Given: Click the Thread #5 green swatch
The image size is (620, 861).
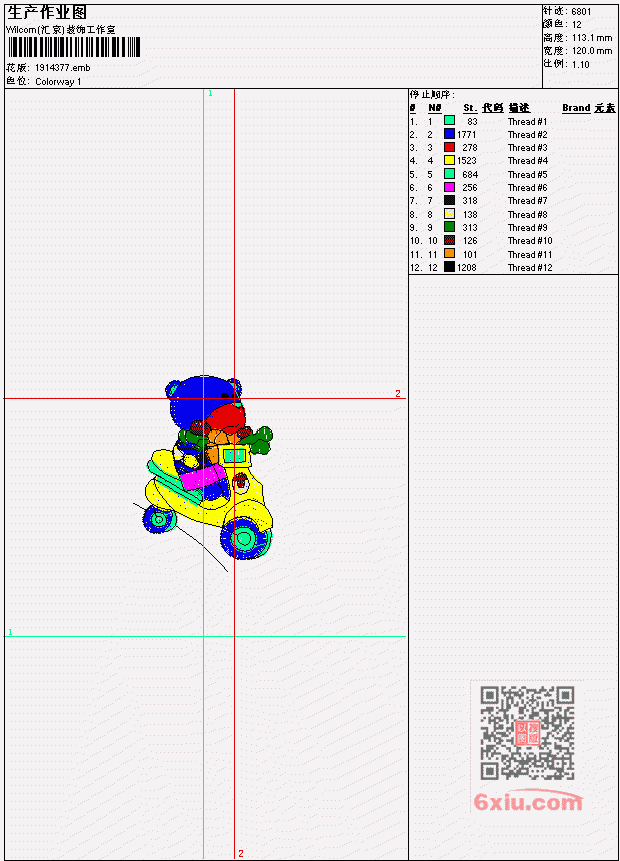Looking at the screenshot, I should (x=449, y=174).
